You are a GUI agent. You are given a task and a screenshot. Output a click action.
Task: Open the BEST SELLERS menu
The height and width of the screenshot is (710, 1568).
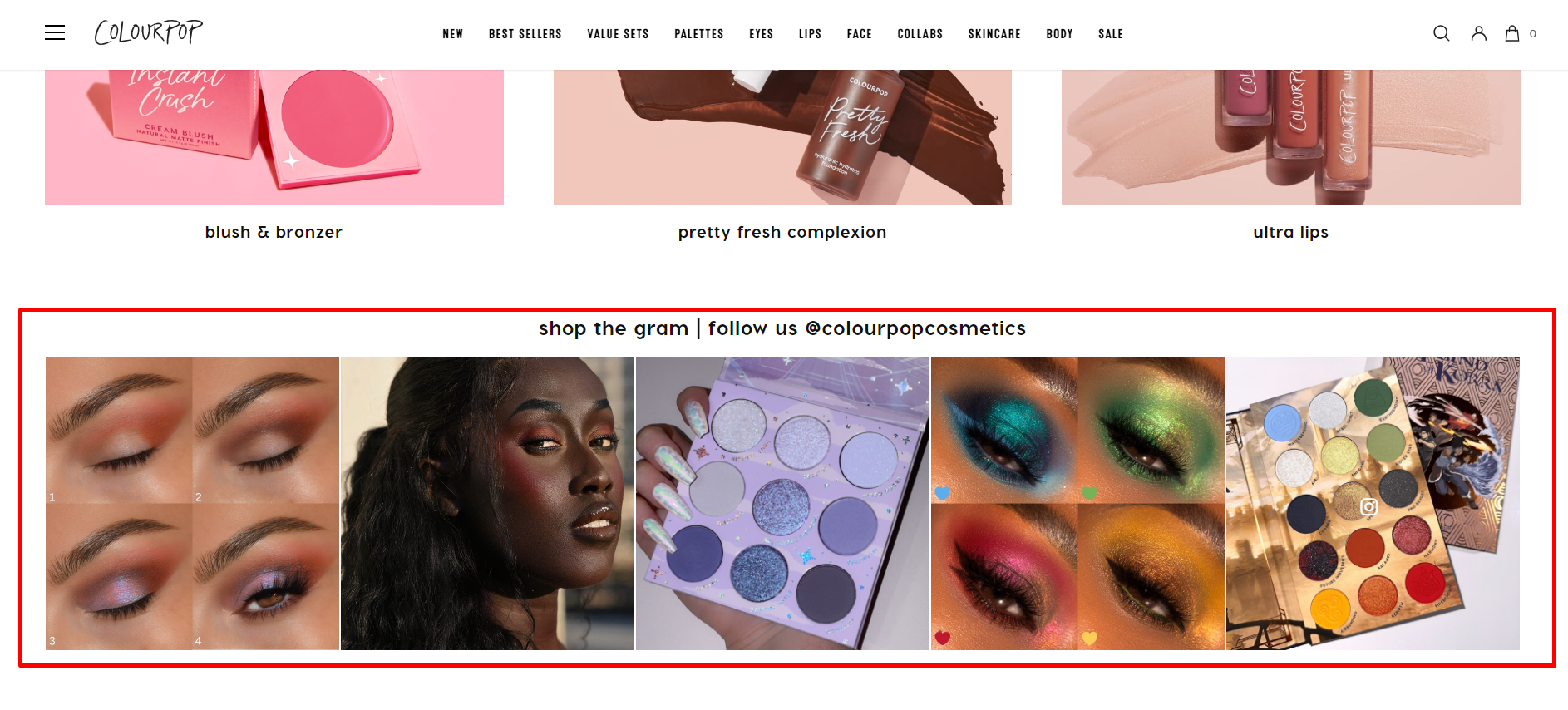[525, 34]
